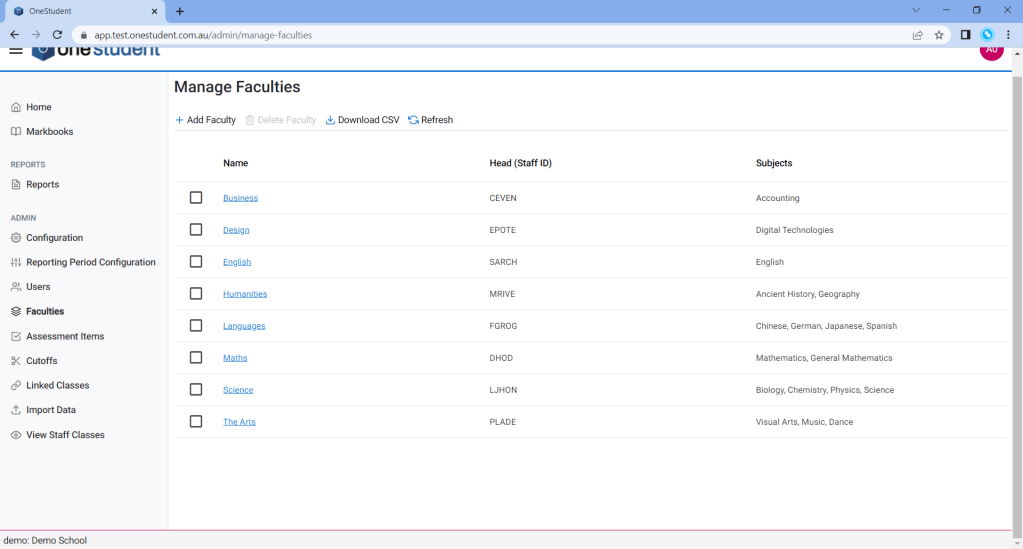Open the Chrome three-dot menu
Screen dimensions: 1023x549
click(x=1008, y=35)
